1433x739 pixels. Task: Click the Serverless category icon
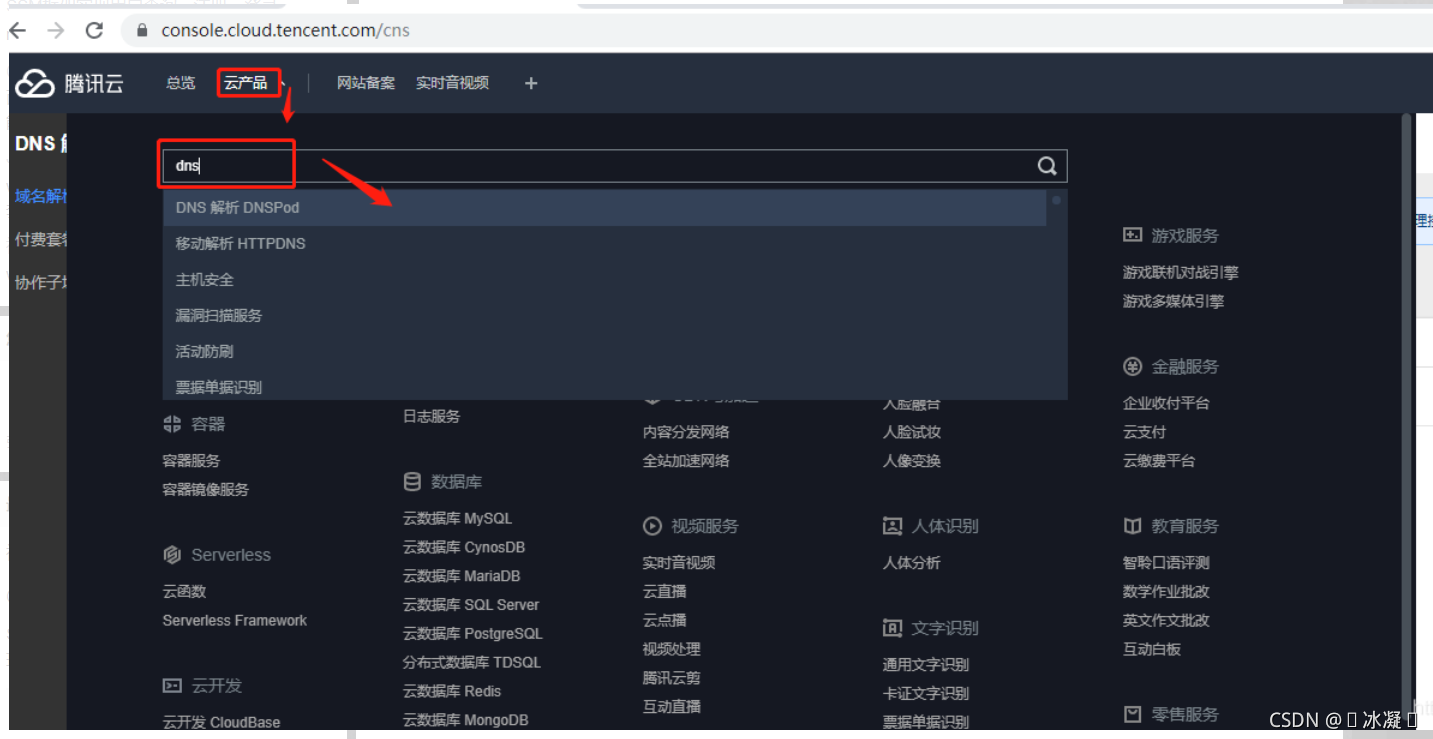pyautogui.click(x=172, y=555)
